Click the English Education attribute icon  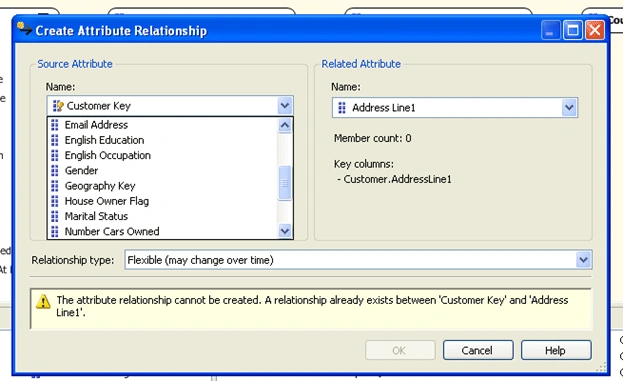click(55, 140)
